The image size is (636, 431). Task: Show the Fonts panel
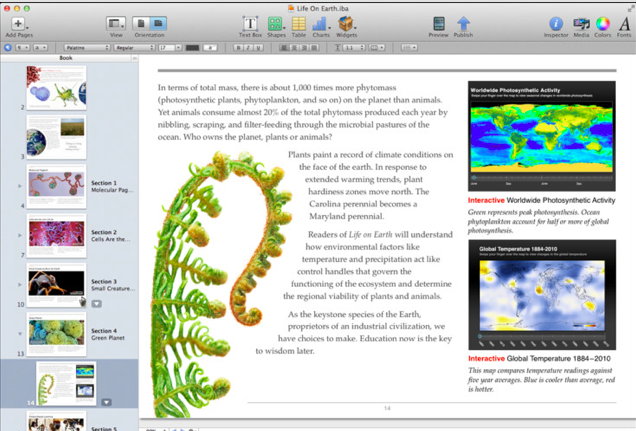[x=624, y=23]
